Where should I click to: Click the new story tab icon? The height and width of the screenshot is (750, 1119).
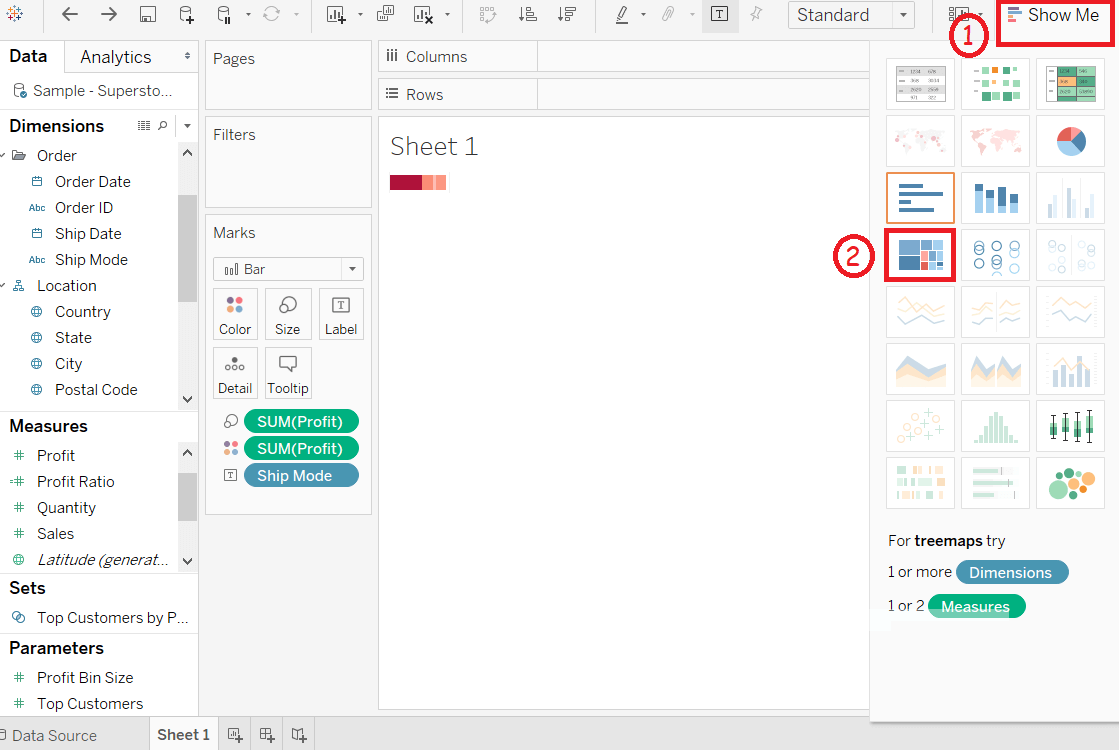[299, 734]
